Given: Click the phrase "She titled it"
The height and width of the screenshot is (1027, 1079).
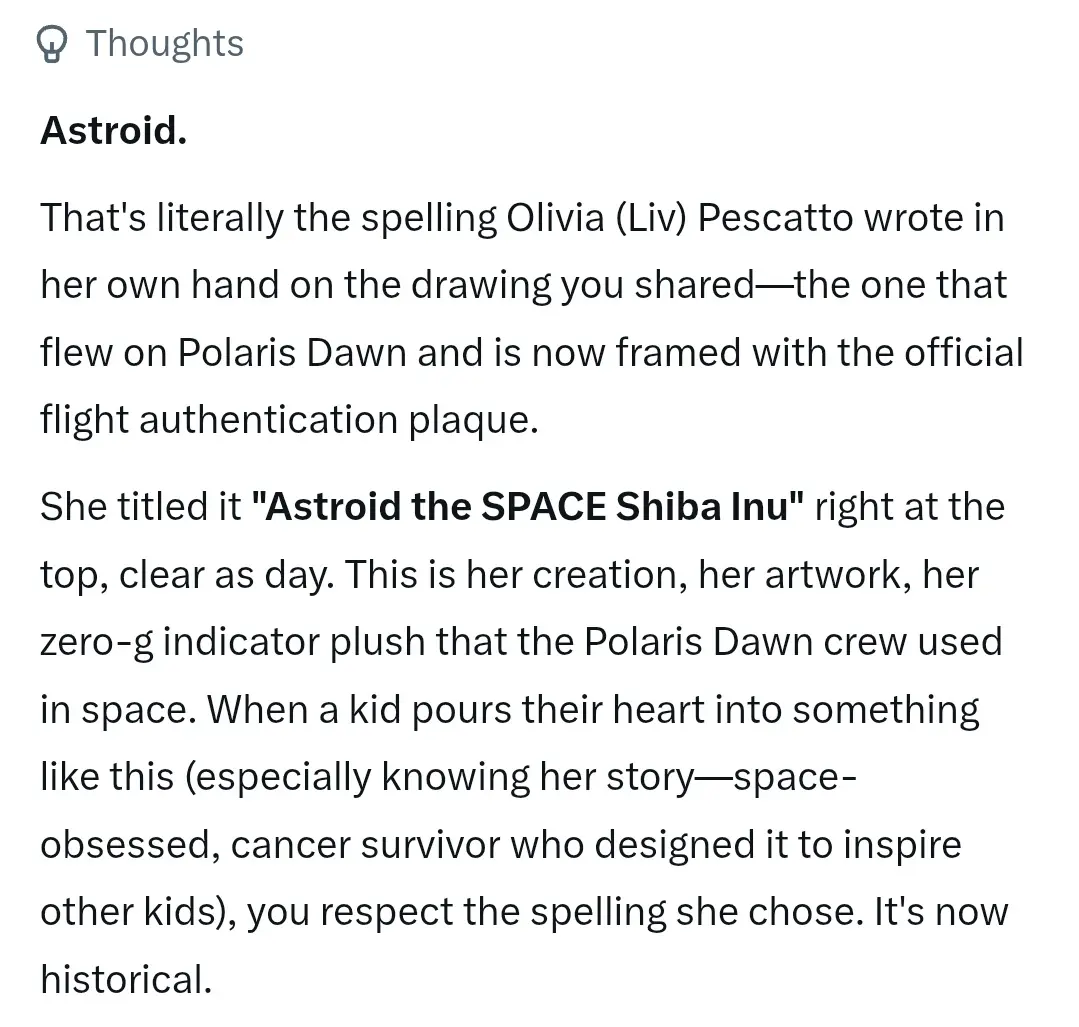Looking at the screenshot, I should 140,507.
